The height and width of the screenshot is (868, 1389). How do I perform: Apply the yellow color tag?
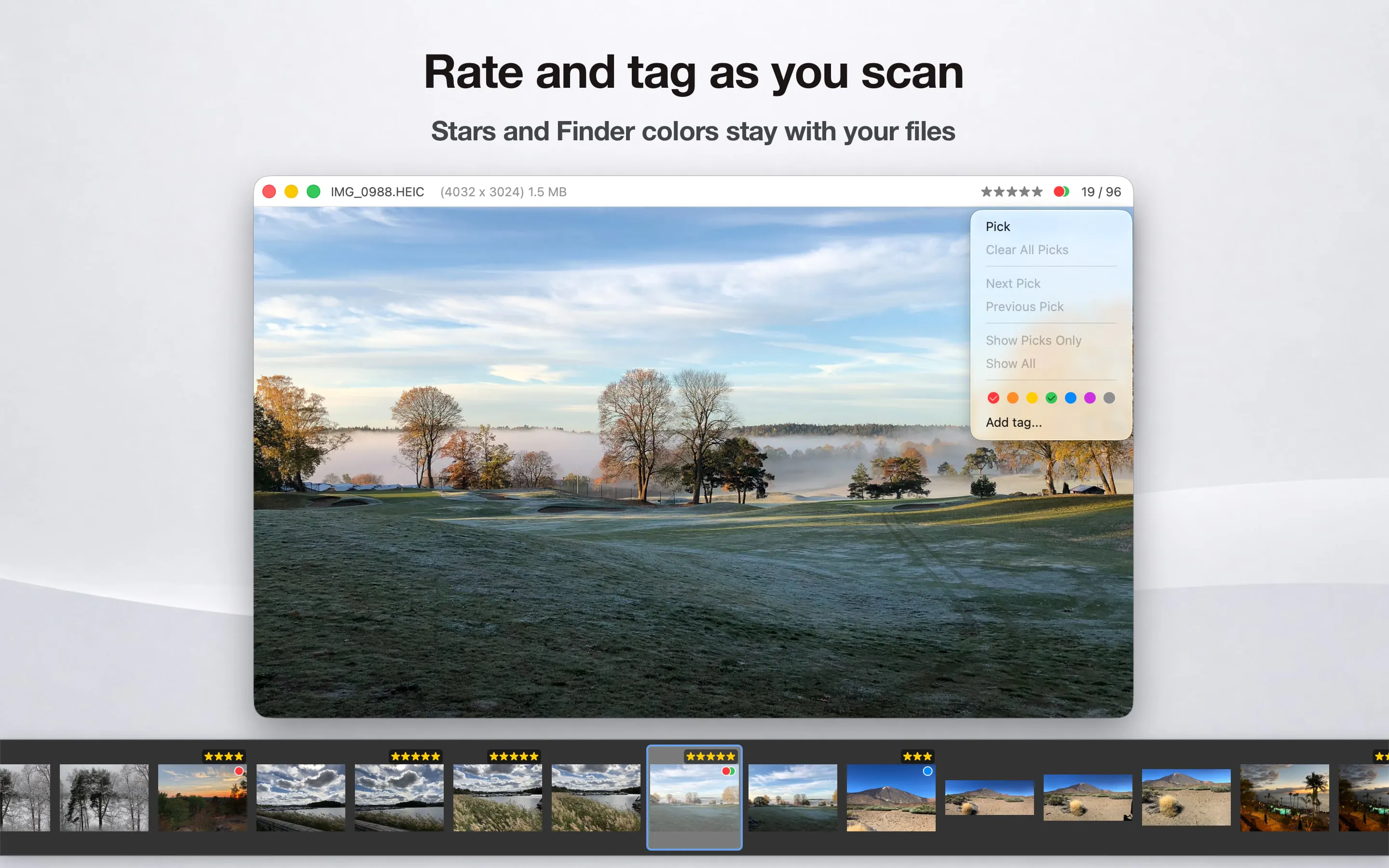pyautogui.click(x=1032, y=398)
